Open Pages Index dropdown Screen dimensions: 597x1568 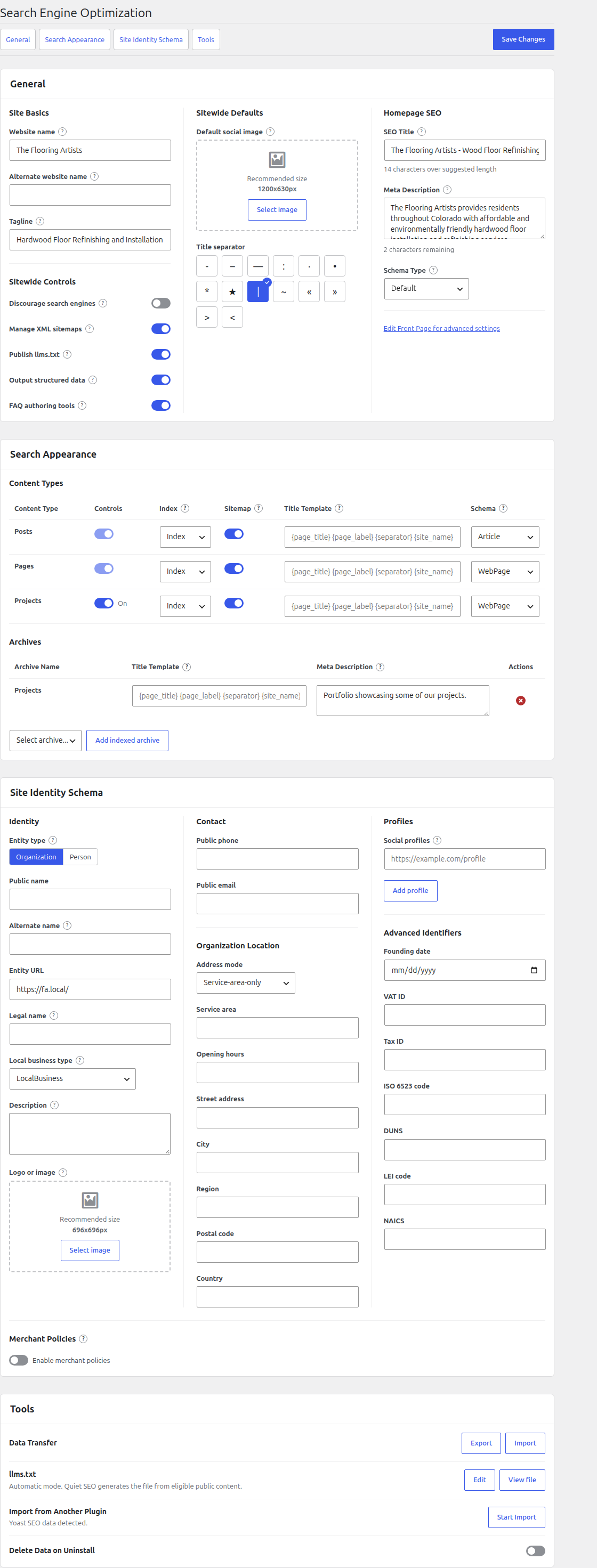point(185,572)
